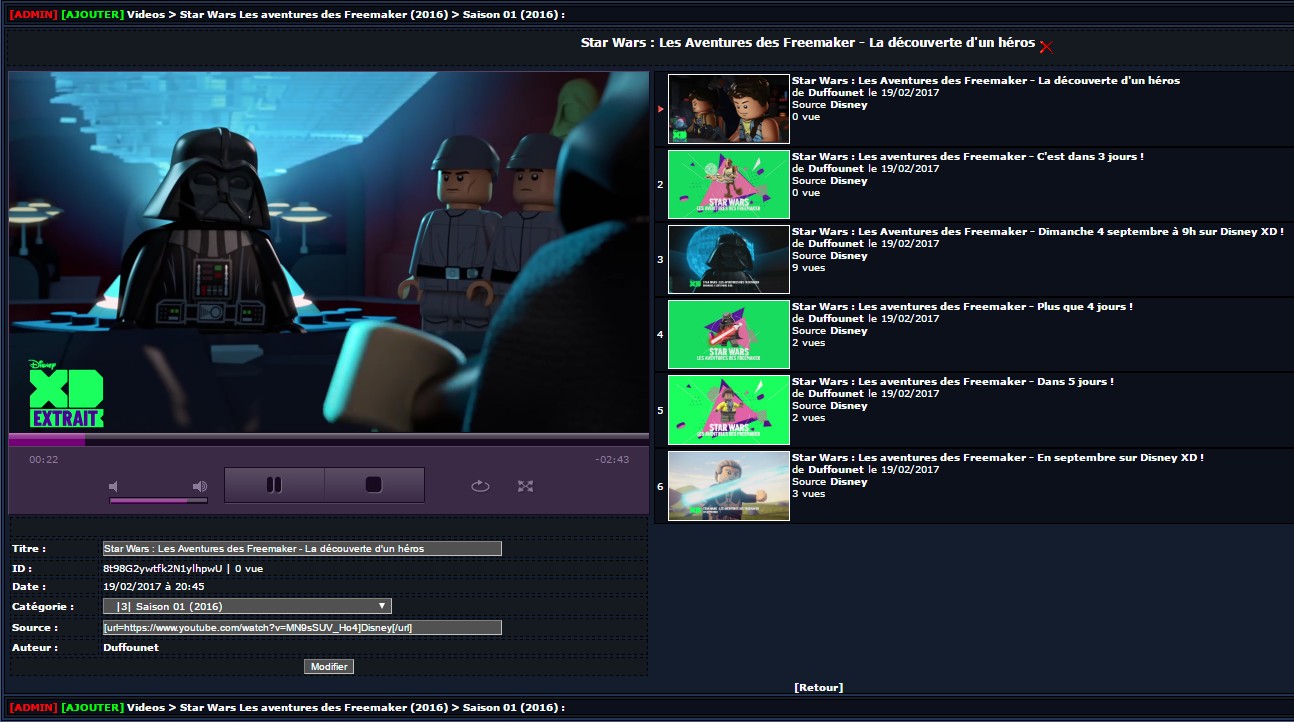Click the video frame in the player

(x=328, y=252)
